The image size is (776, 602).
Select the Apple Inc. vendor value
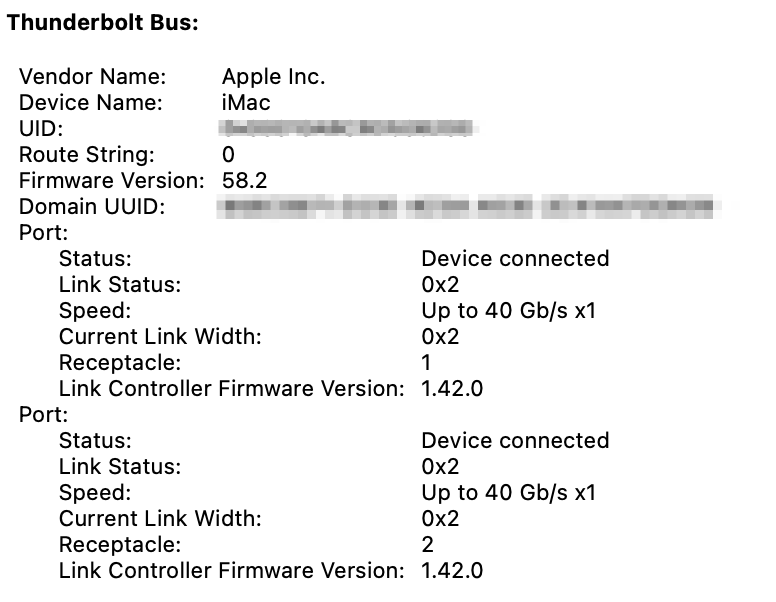tap(273, 76)
